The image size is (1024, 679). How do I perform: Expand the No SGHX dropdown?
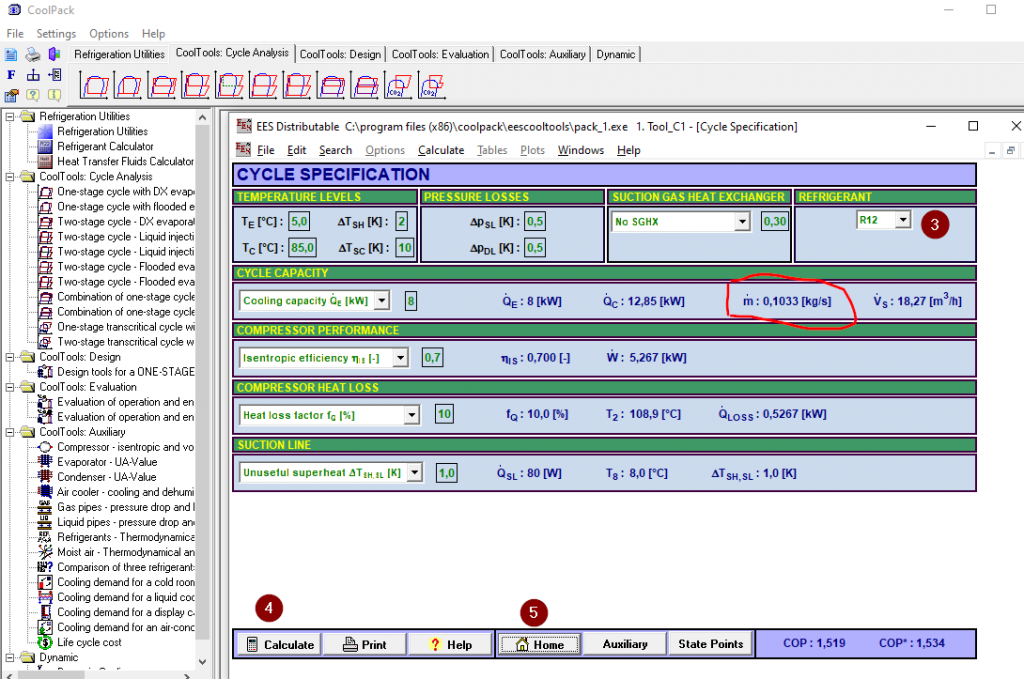point(744,222)
